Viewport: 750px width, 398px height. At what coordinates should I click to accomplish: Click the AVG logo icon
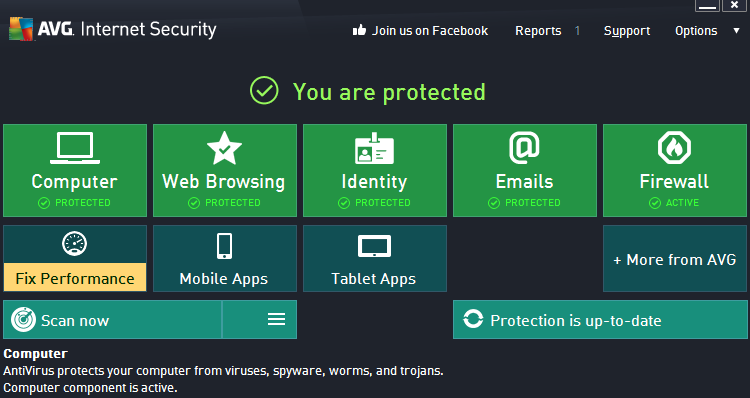tap(22, 29)
